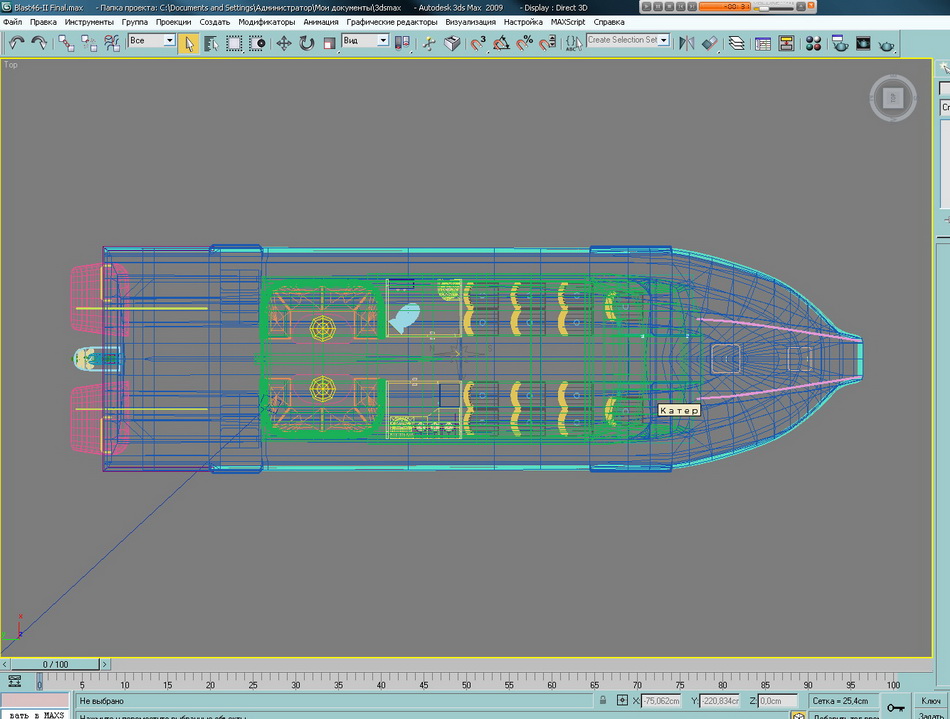Open the Layer Manager
950x719 pixels.
(736, 43)
